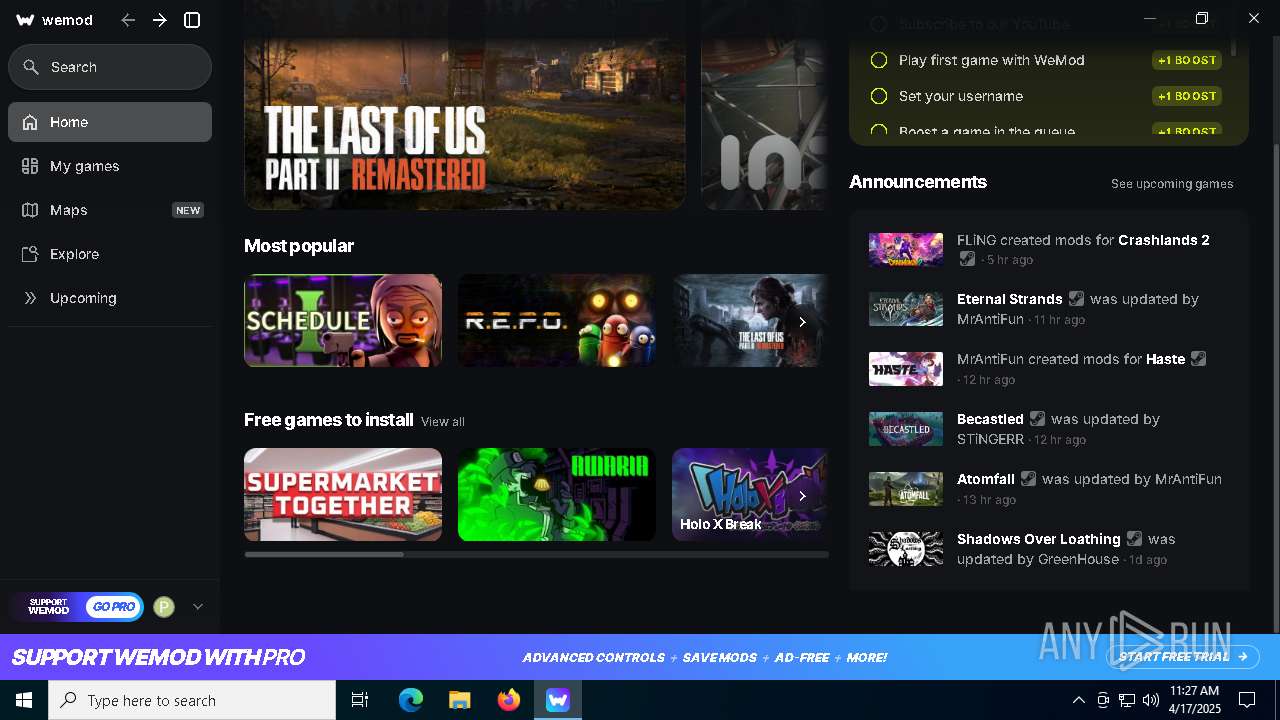This screenshot has height=720, width=1280.
Task: Open Haste announcement thumbnail
Action: (x=906, y=369)
